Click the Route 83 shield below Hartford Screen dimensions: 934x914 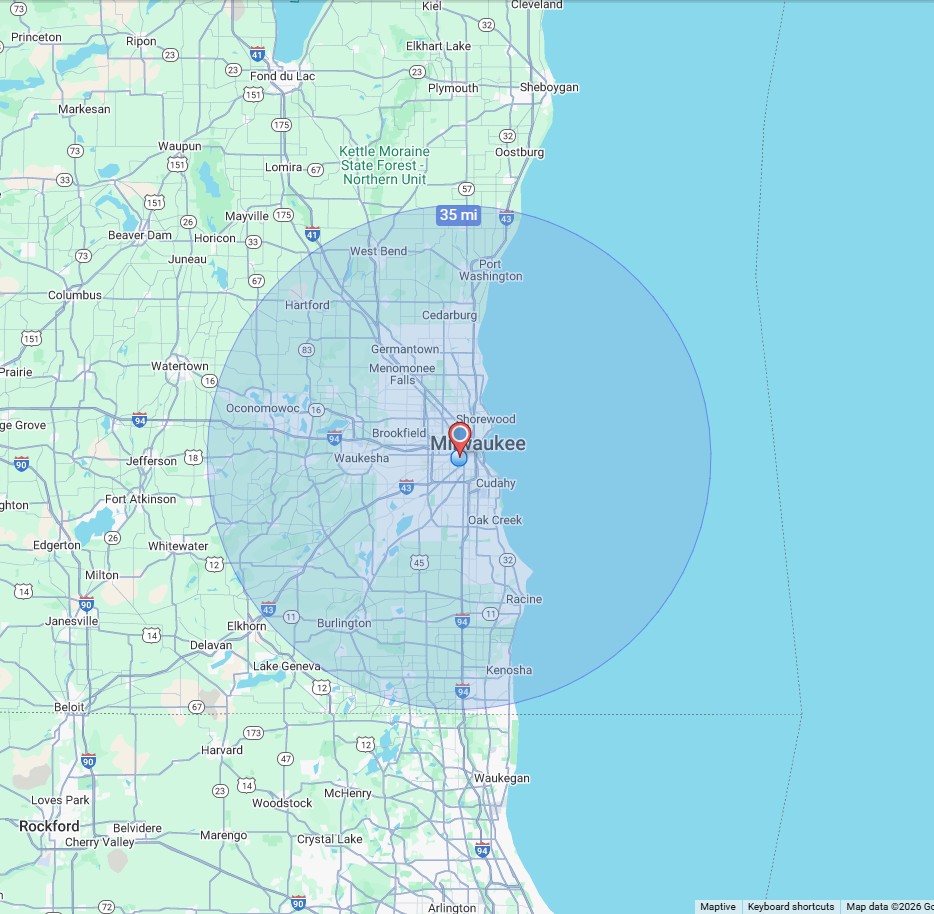pyautogui.click(x=306, y=350)
